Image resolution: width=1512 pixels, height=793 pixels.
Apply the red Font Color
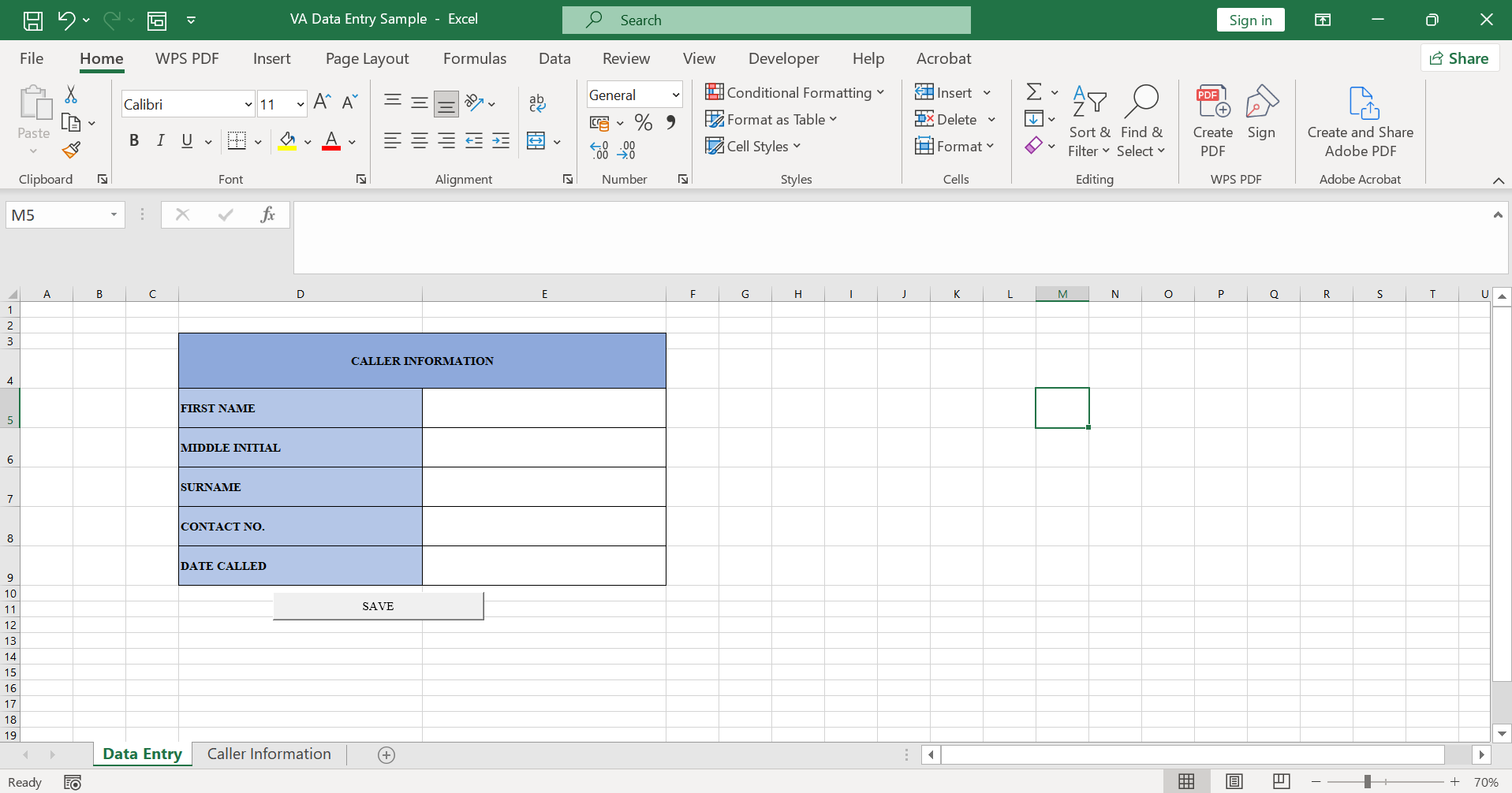pos(331,141)
